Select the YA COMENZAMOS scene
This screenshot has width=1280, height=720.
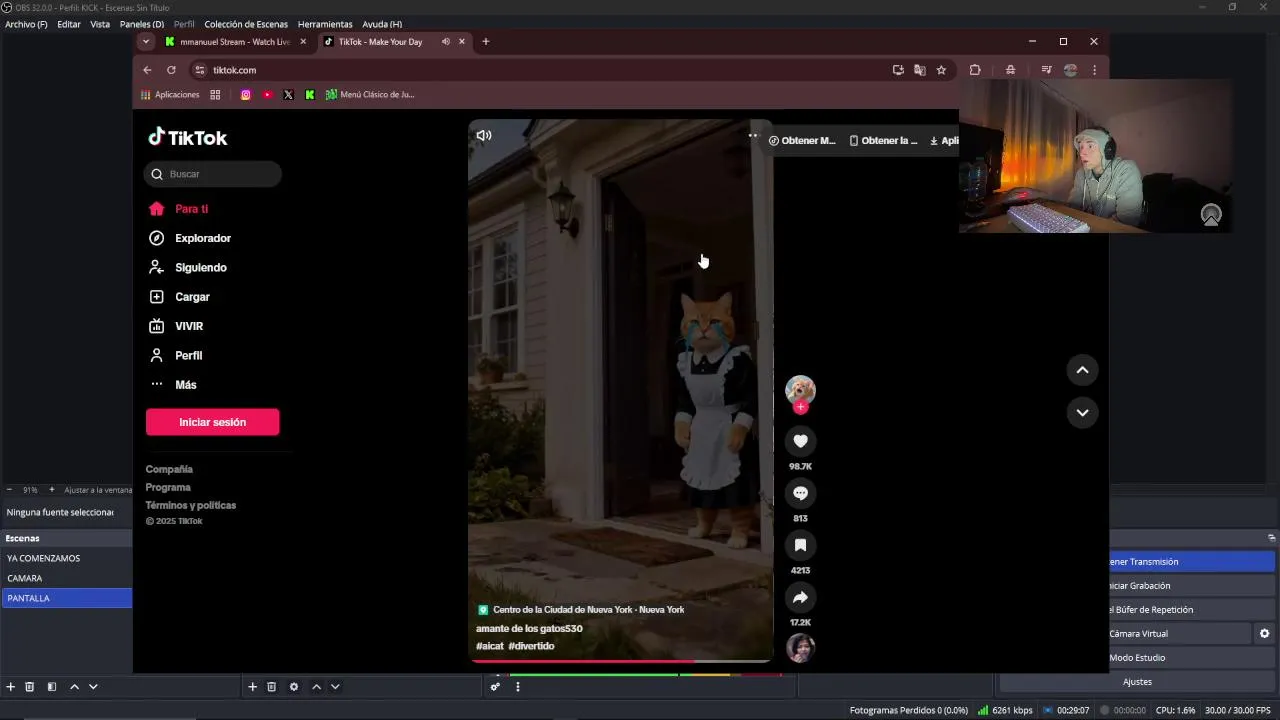(66, 558)
